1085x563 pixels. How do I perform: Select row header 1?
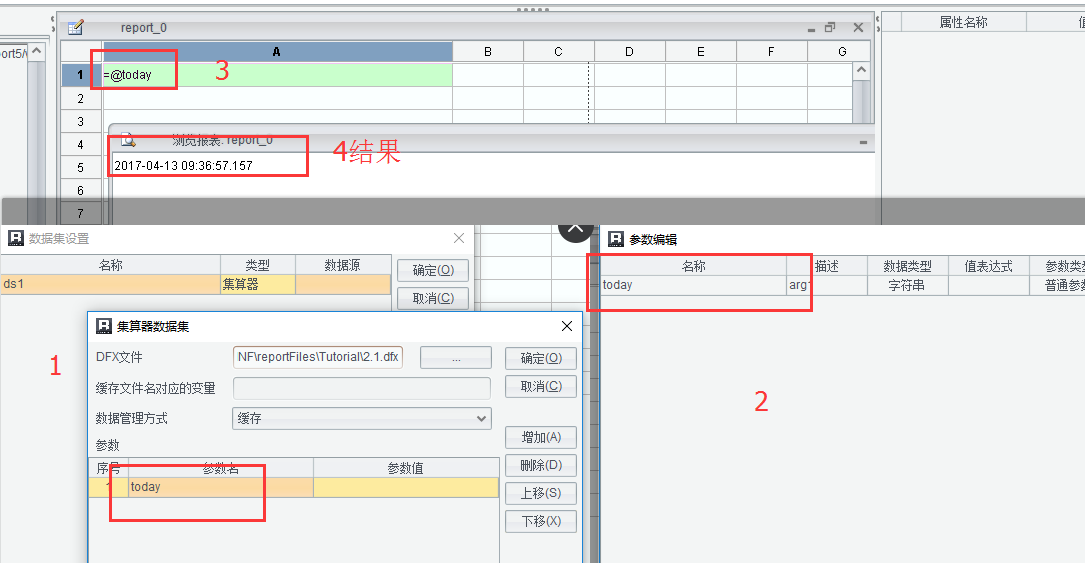pos(81,75)
